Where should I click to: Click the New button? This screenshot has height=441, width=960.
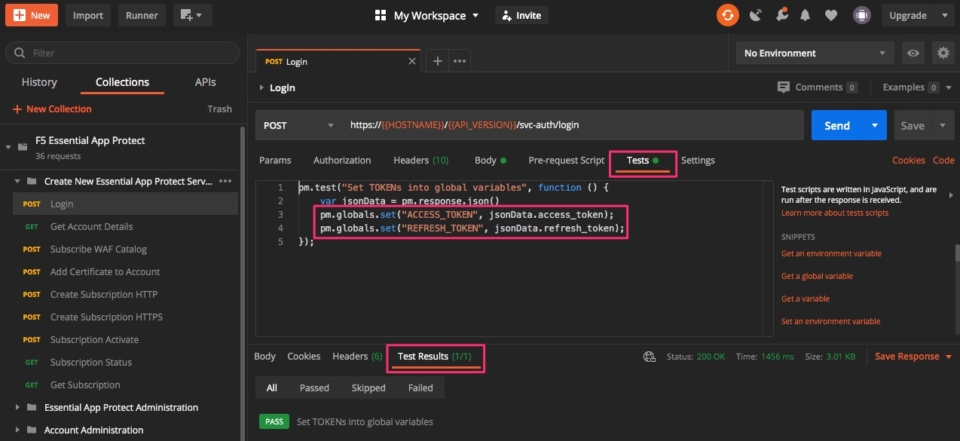click(x=31, y=15)
